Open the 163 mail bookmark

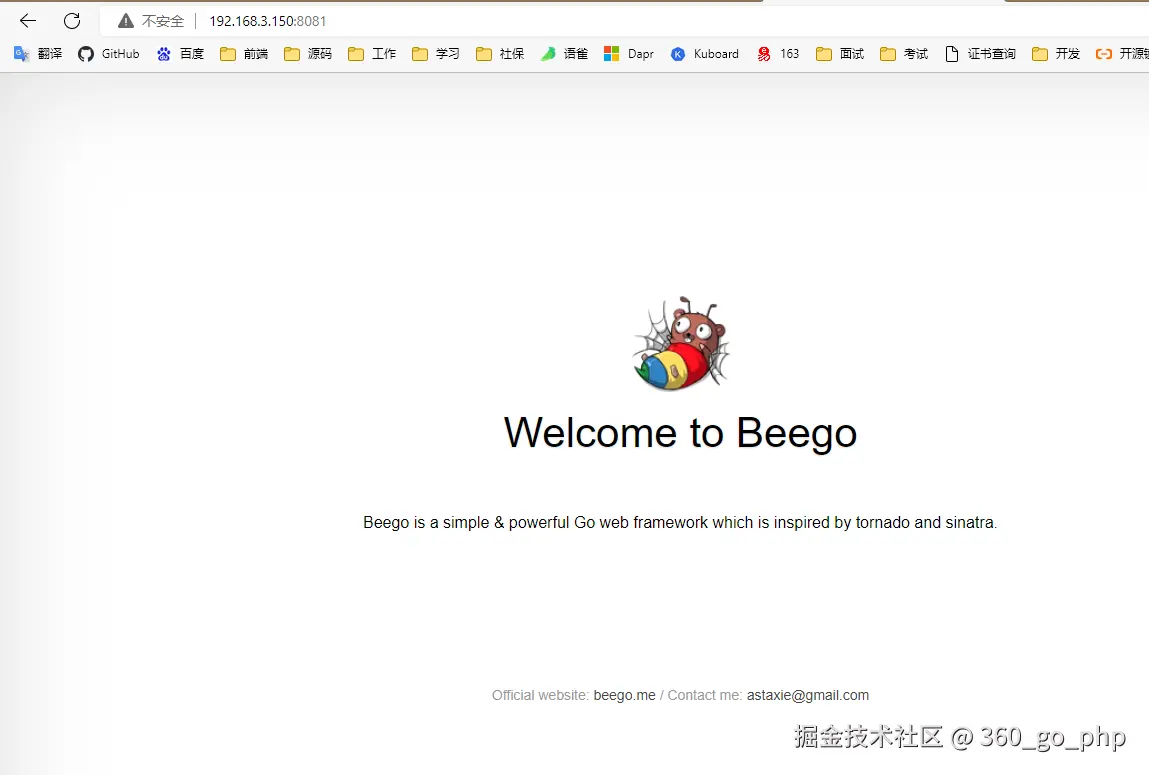pyautogui.click(x=778, y=53)
